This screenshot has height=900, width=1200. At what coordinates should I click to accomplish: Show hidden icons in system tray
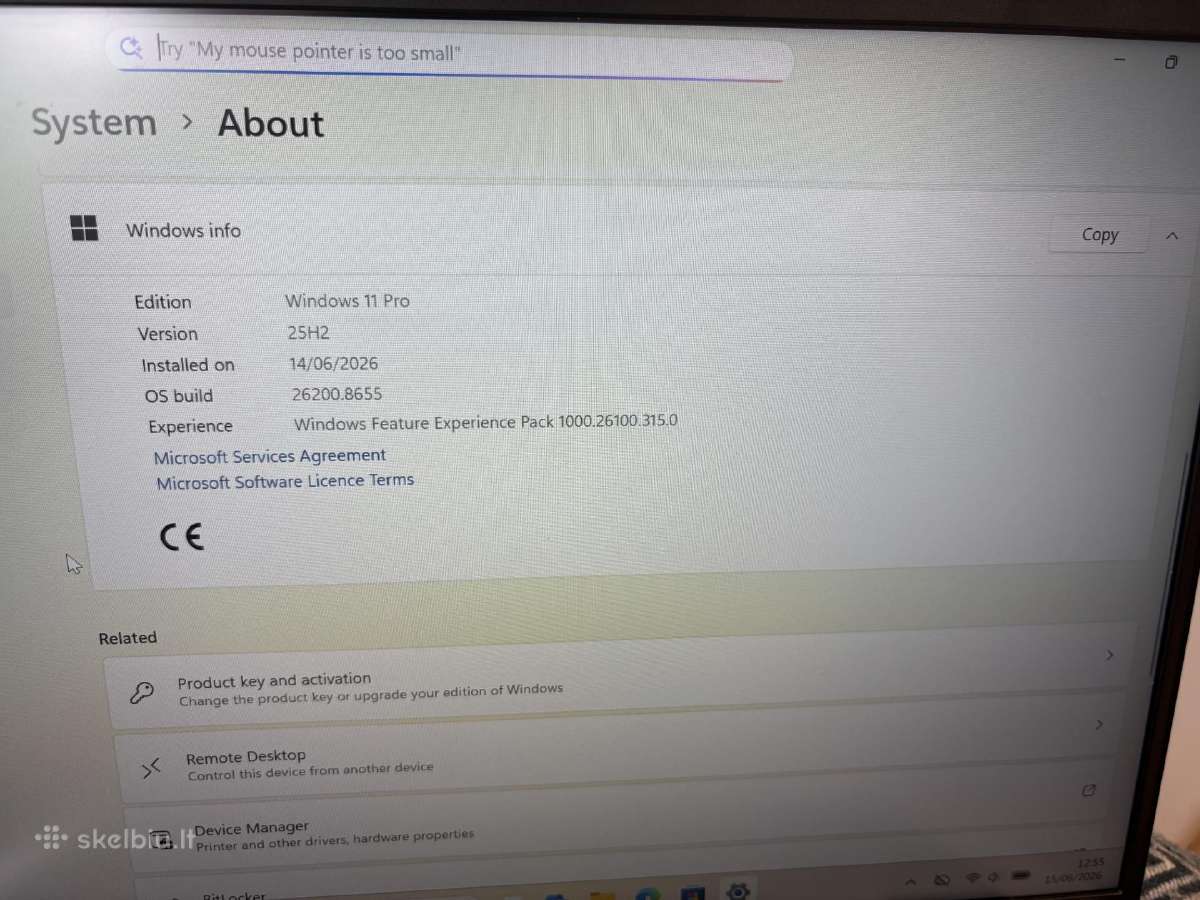click(x=910, y=881)
